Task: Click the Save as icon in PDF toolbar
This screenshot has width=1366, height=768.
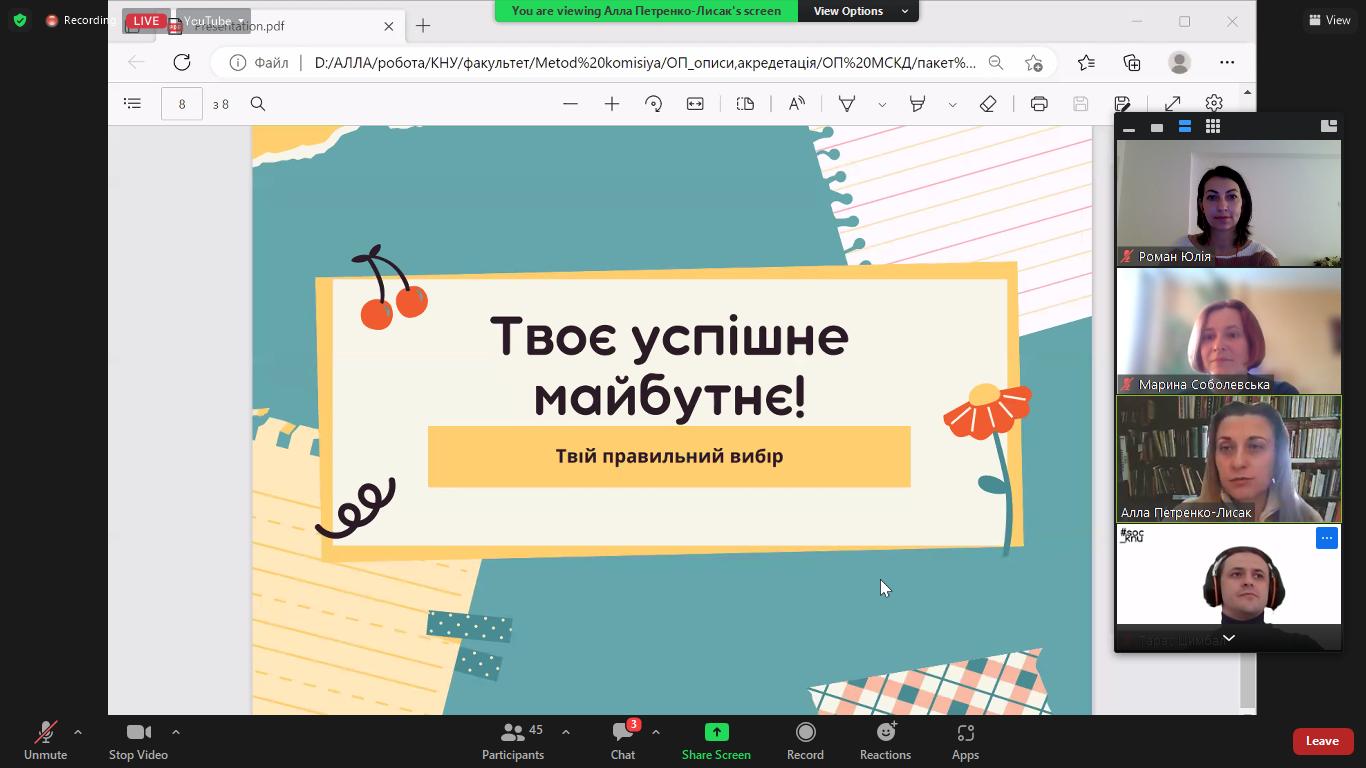Action: click(1122, 104)
